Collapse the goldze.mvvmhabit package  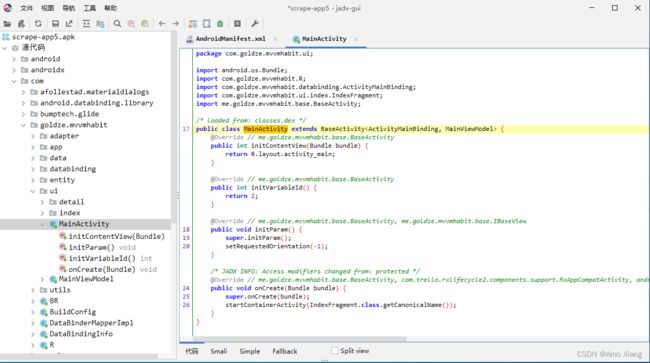[24, 125]
